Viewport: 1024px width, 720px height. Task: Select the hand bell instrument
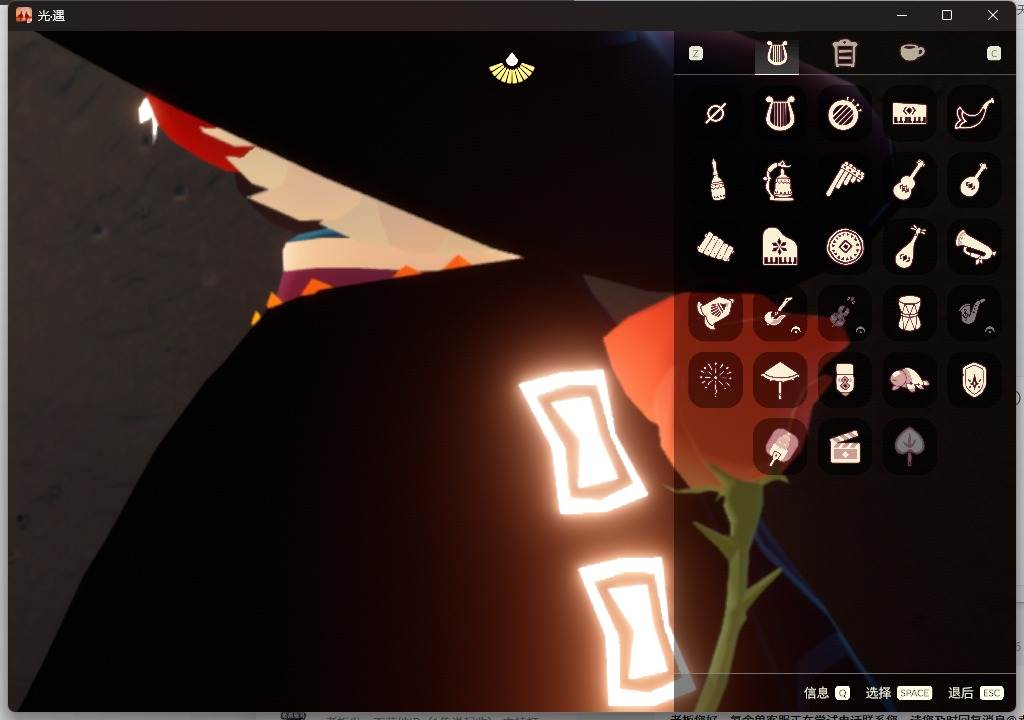point(715,180)
